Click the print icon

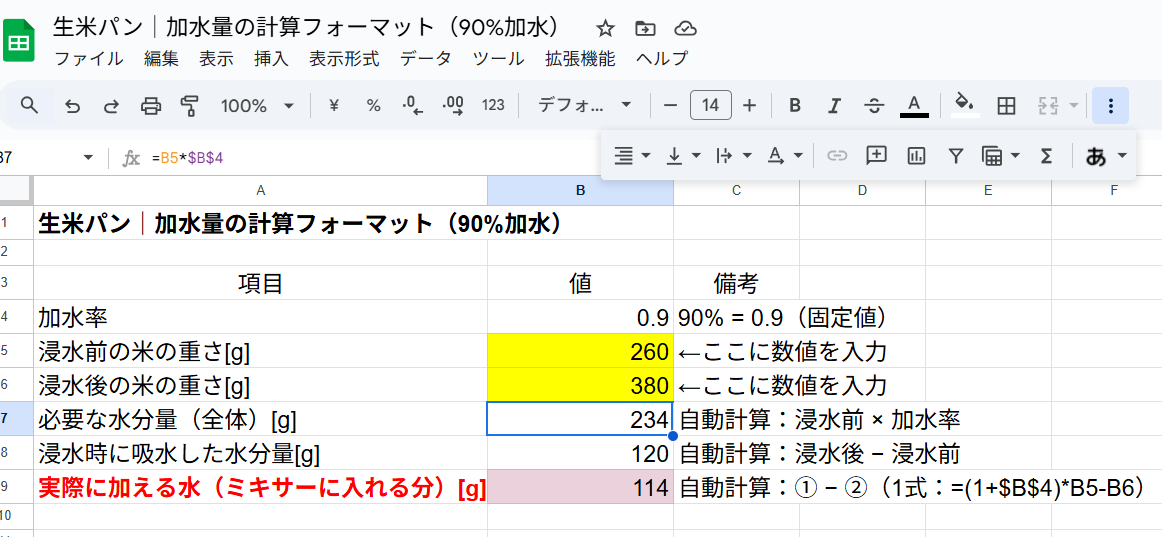pos(150,105)
